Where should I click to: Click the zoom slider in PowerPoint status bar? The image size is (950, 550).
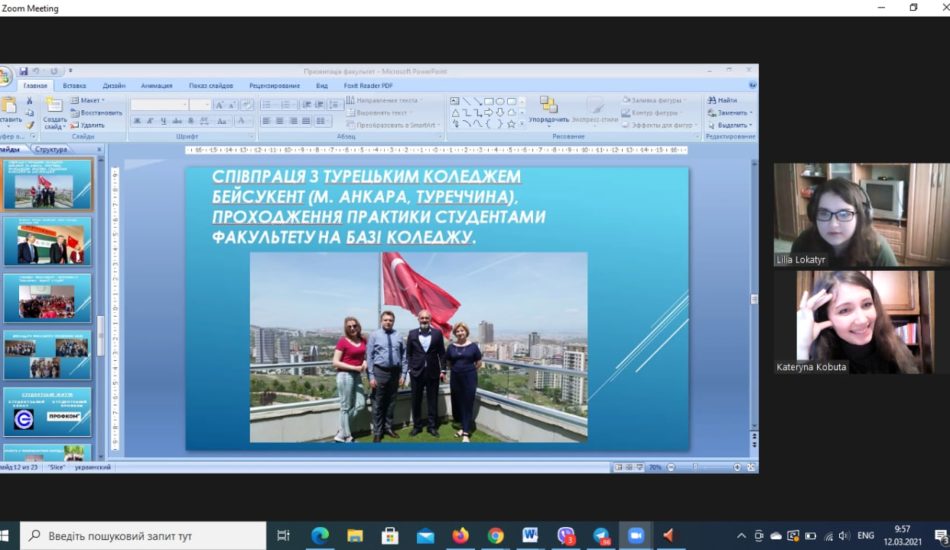(x=704, y=467)
